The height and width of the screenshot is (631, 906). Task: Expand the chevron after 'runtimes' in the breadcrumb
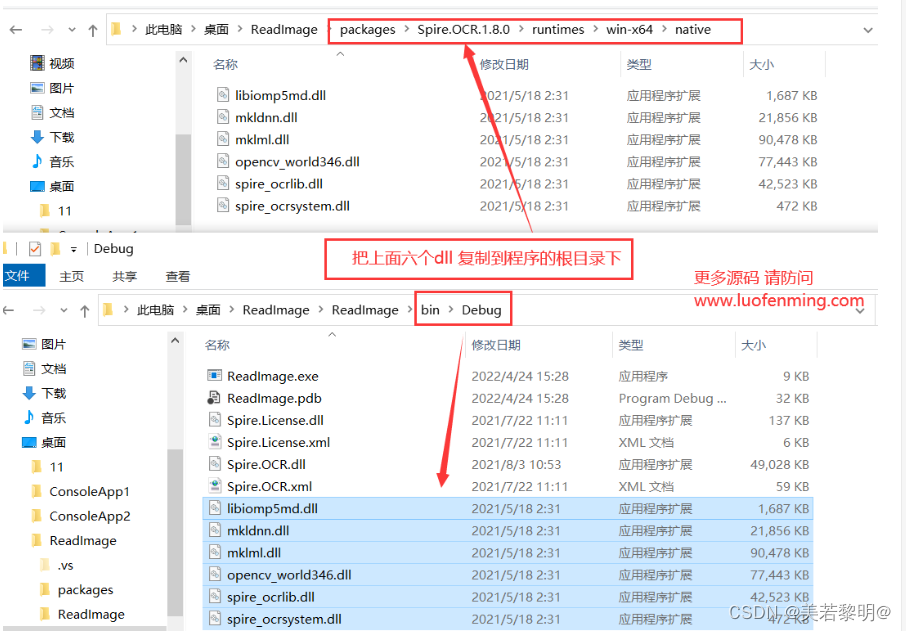(x=595, y=29)
